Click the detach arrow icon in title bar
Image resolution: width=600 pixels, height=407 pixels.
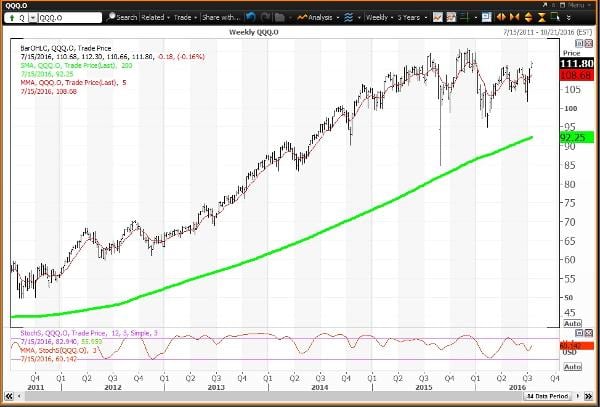pos(545,5)
